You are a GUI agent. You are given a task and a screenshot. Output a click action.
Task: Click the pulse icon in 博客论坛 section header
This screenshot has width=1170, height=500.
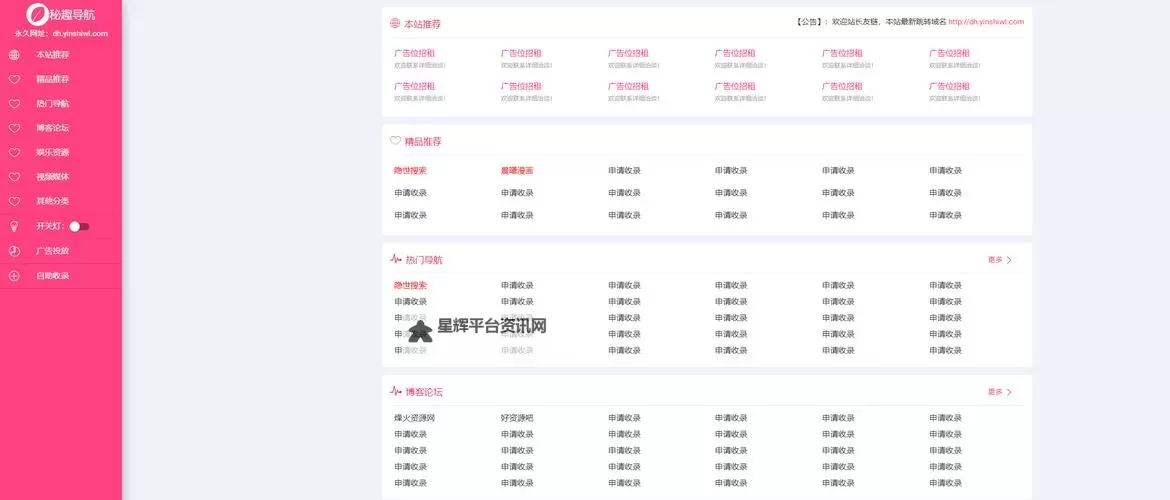tap(395, 391)
